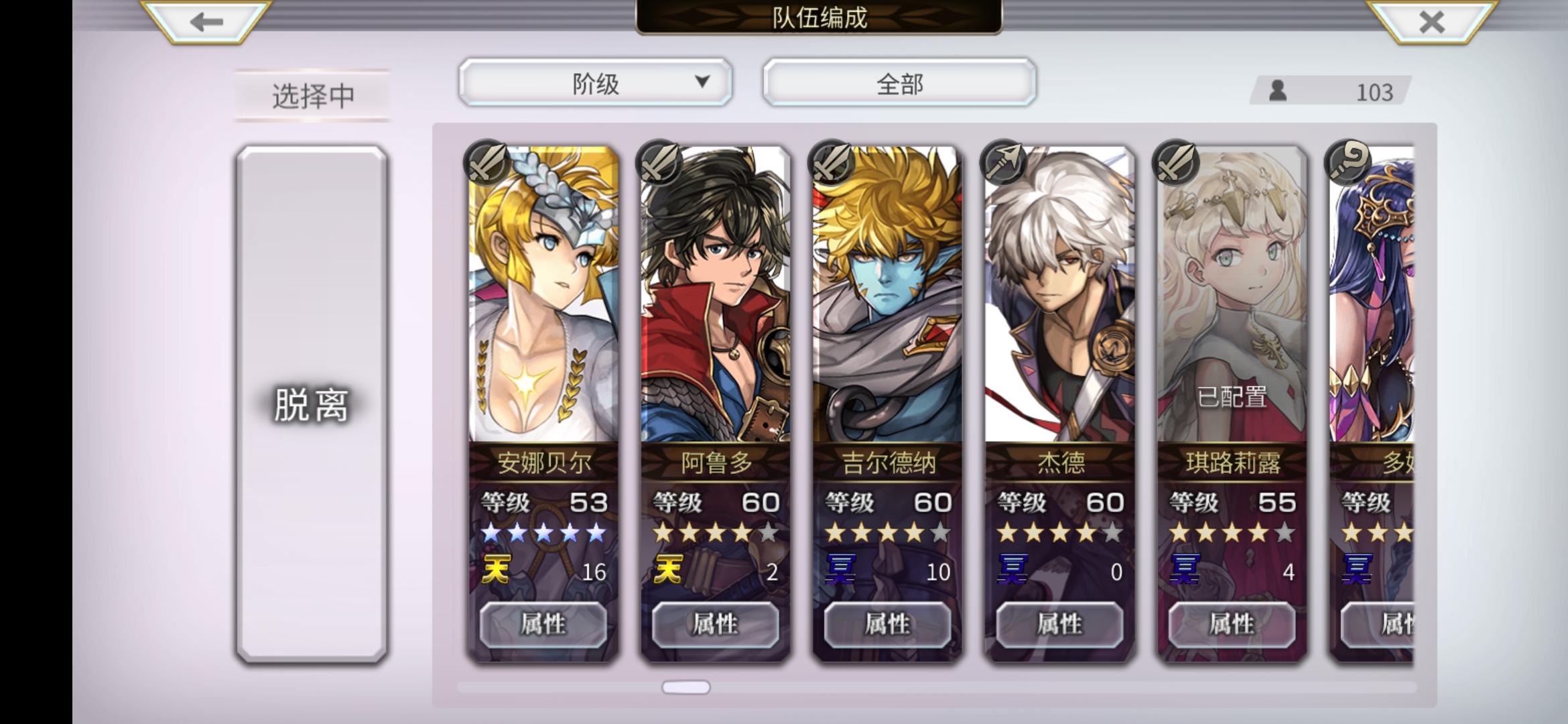Open the 全部 filter selector
Viewport: 1568px width, 724px height.
tap(899, 82)
